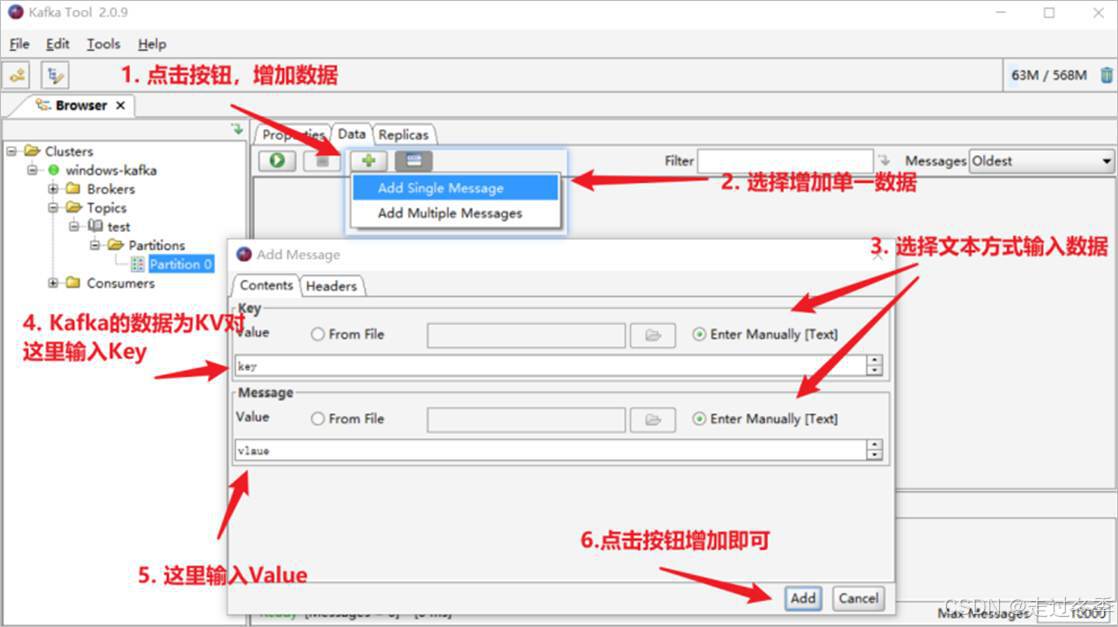This screenshot has width=1118, height=627.
Task: Collapse the windows-kafka tree node
Action: coord(32,170)
